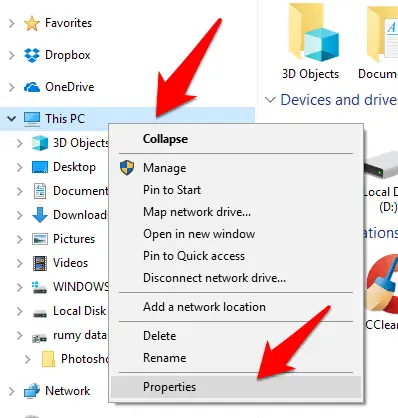398x418 pixels.
Task: Click the shield icon beside Manage
Action: tap(127, 168)
